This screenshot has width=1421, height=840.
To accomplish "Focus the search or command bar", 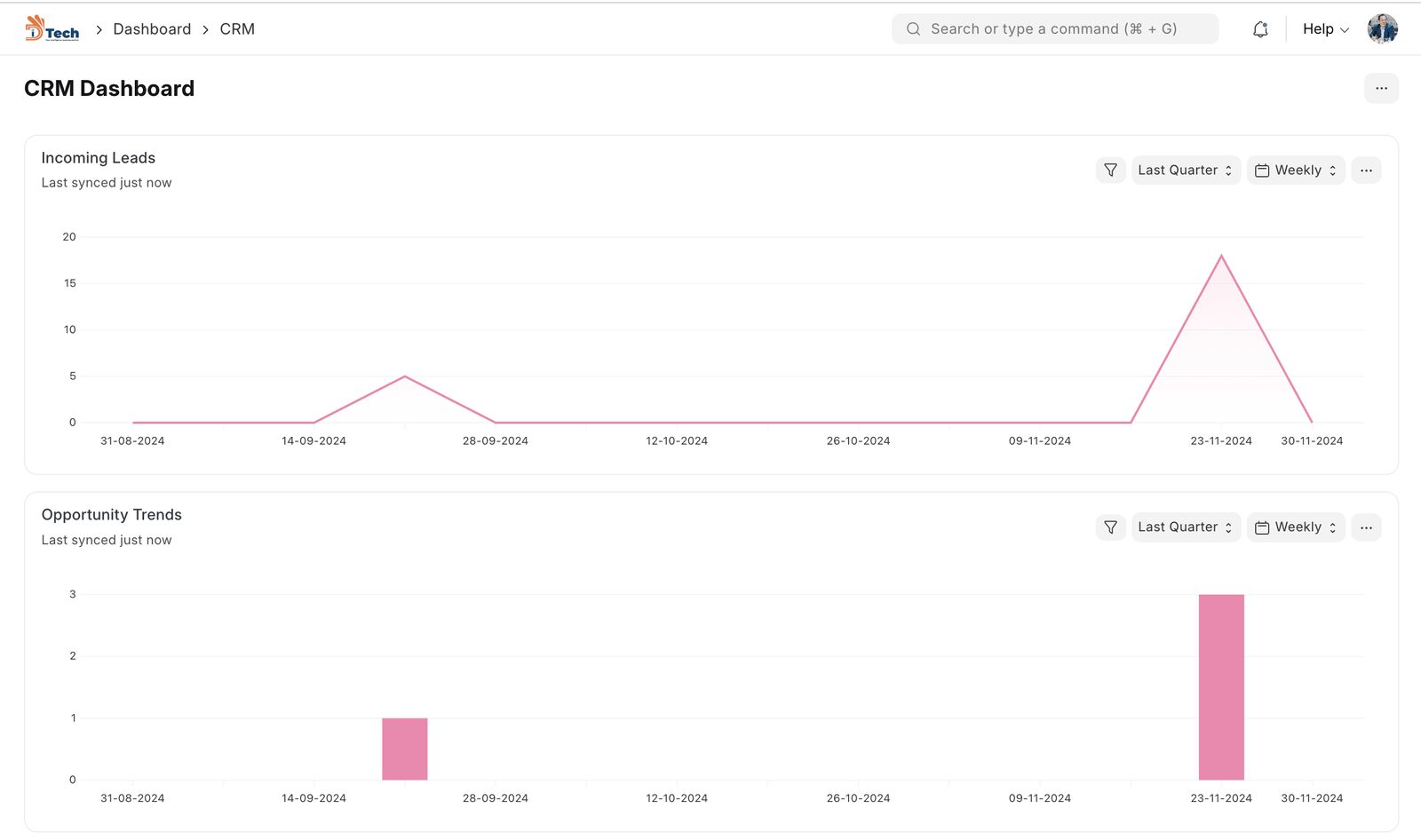I will click(1054, 29).
